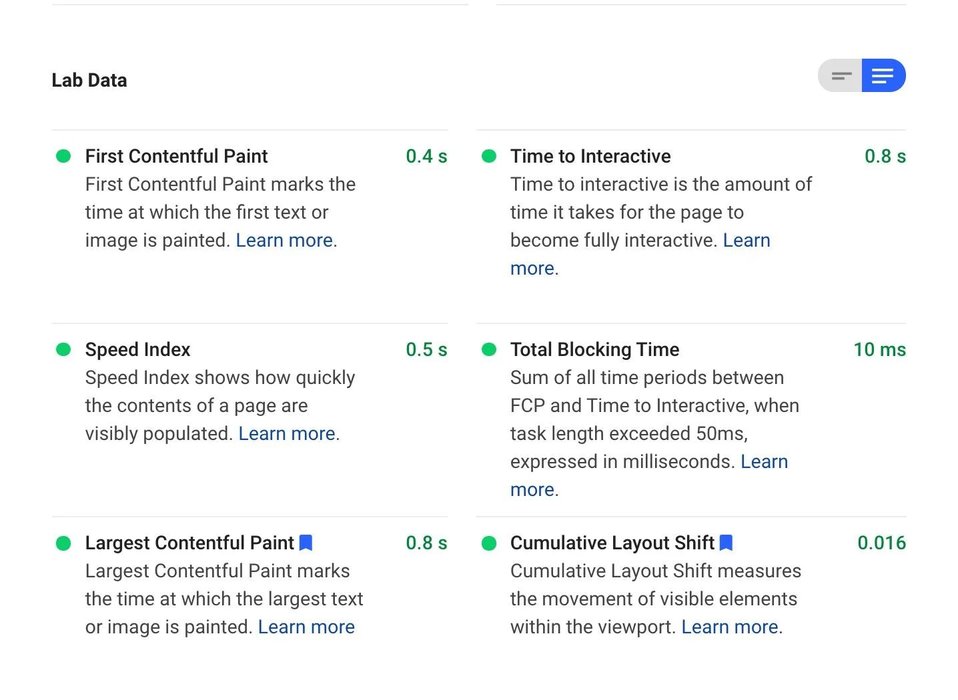
Task: Open Learn more for First Contentful Paint
Action: pyautogui.click(x=285, y=240)
